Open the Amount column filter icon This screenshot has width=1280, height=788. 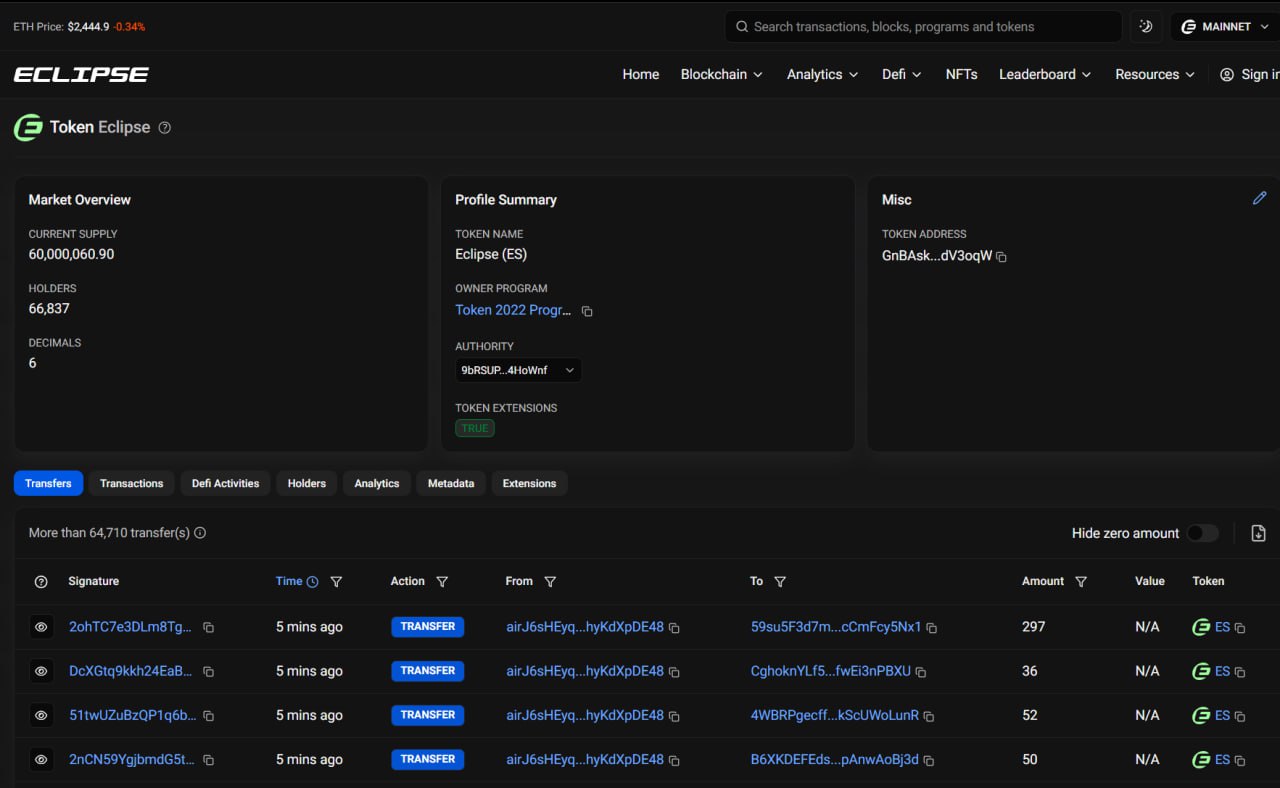pyautogui.click(x=1080, y=582)
